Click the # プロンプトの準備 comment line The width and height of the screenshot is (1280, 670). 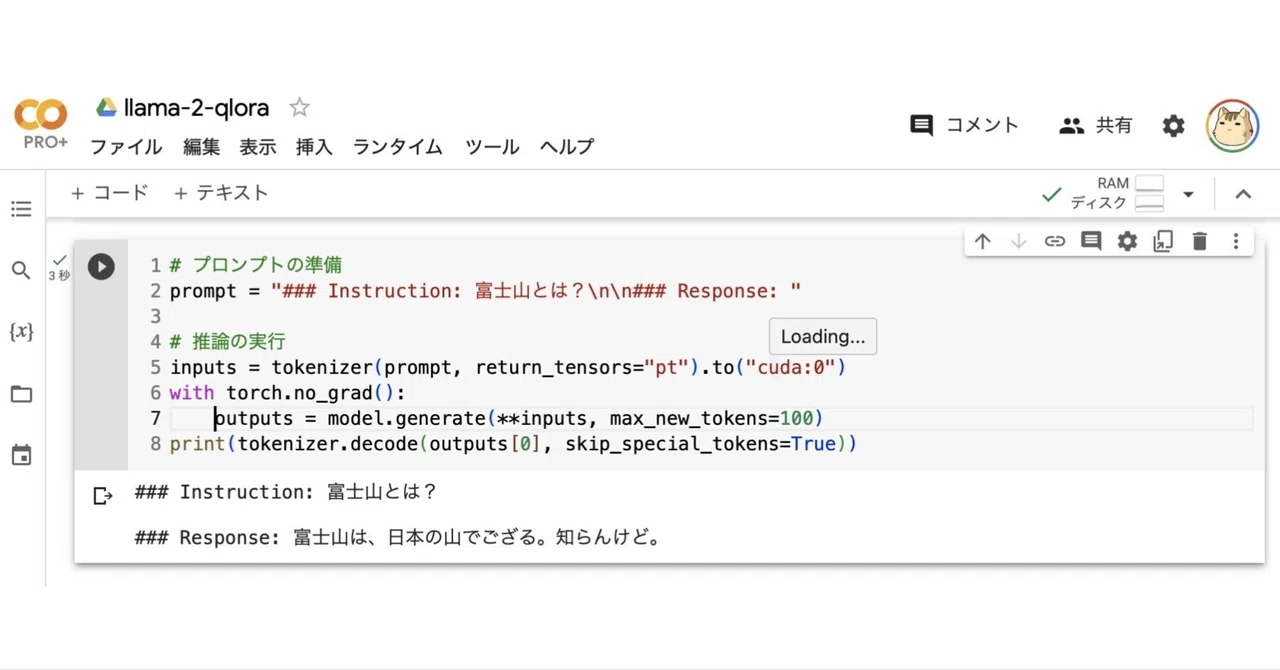tap(256, 265)
